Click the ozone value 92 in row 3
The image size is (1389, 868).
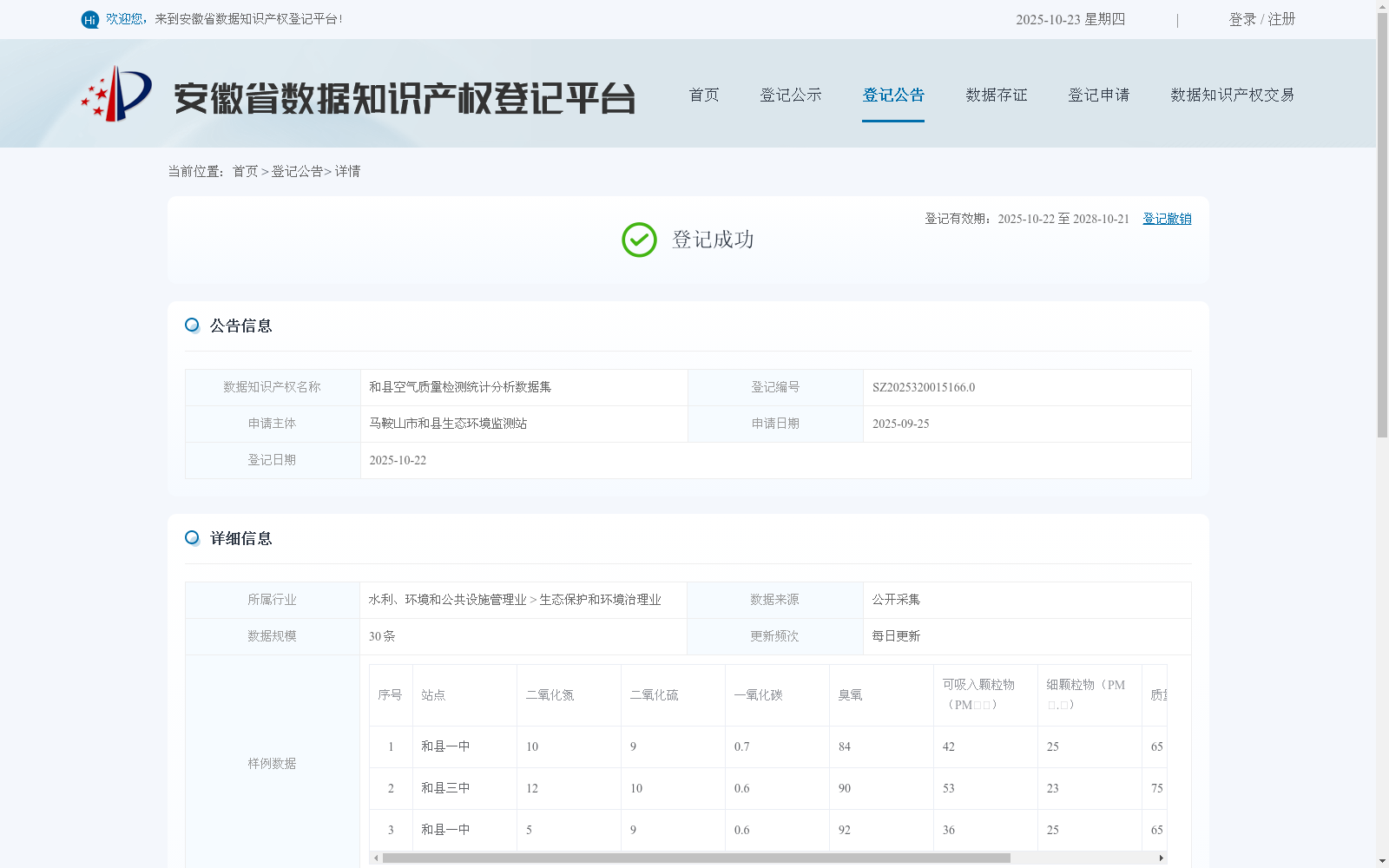coord(845,830)
